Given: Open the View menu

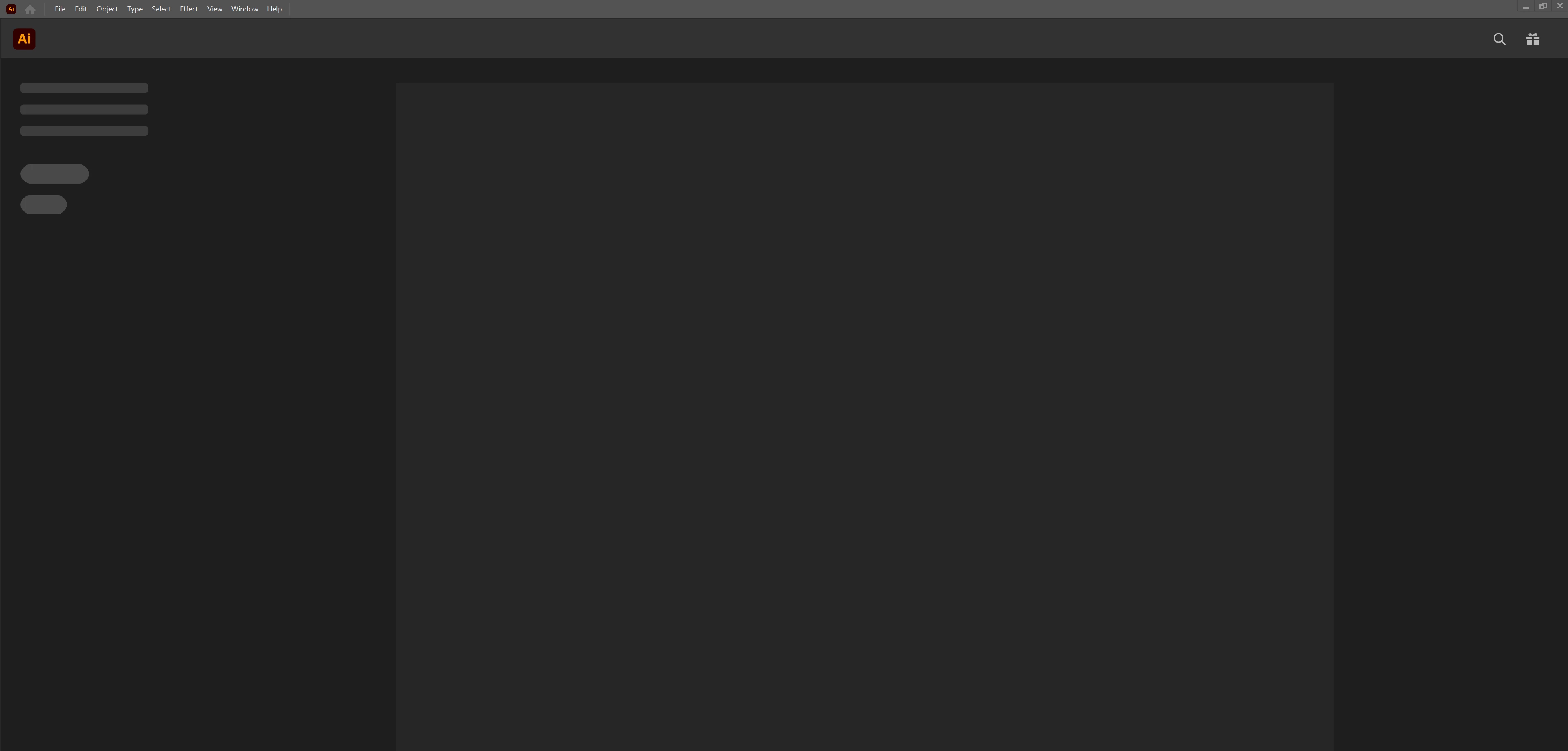Looking at the screenshot, I should click(214, 9).
